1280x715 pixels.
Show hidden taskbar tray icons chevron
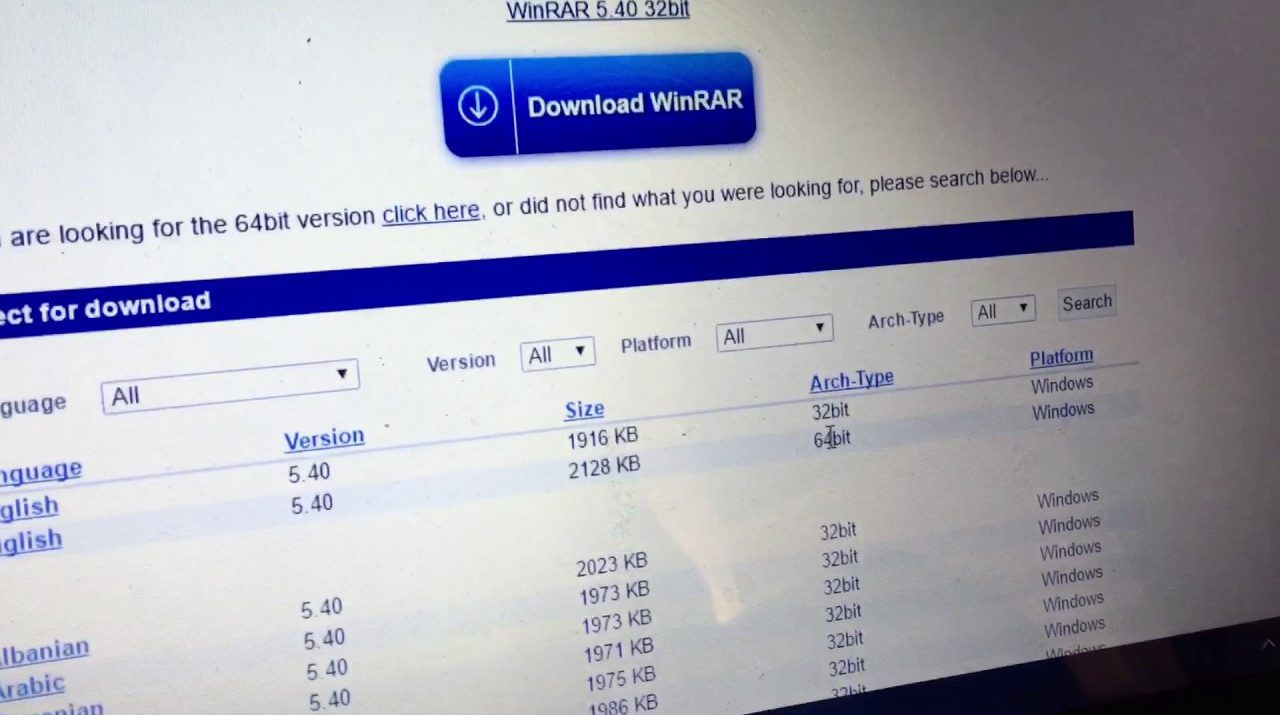[x=1267, y=644]
